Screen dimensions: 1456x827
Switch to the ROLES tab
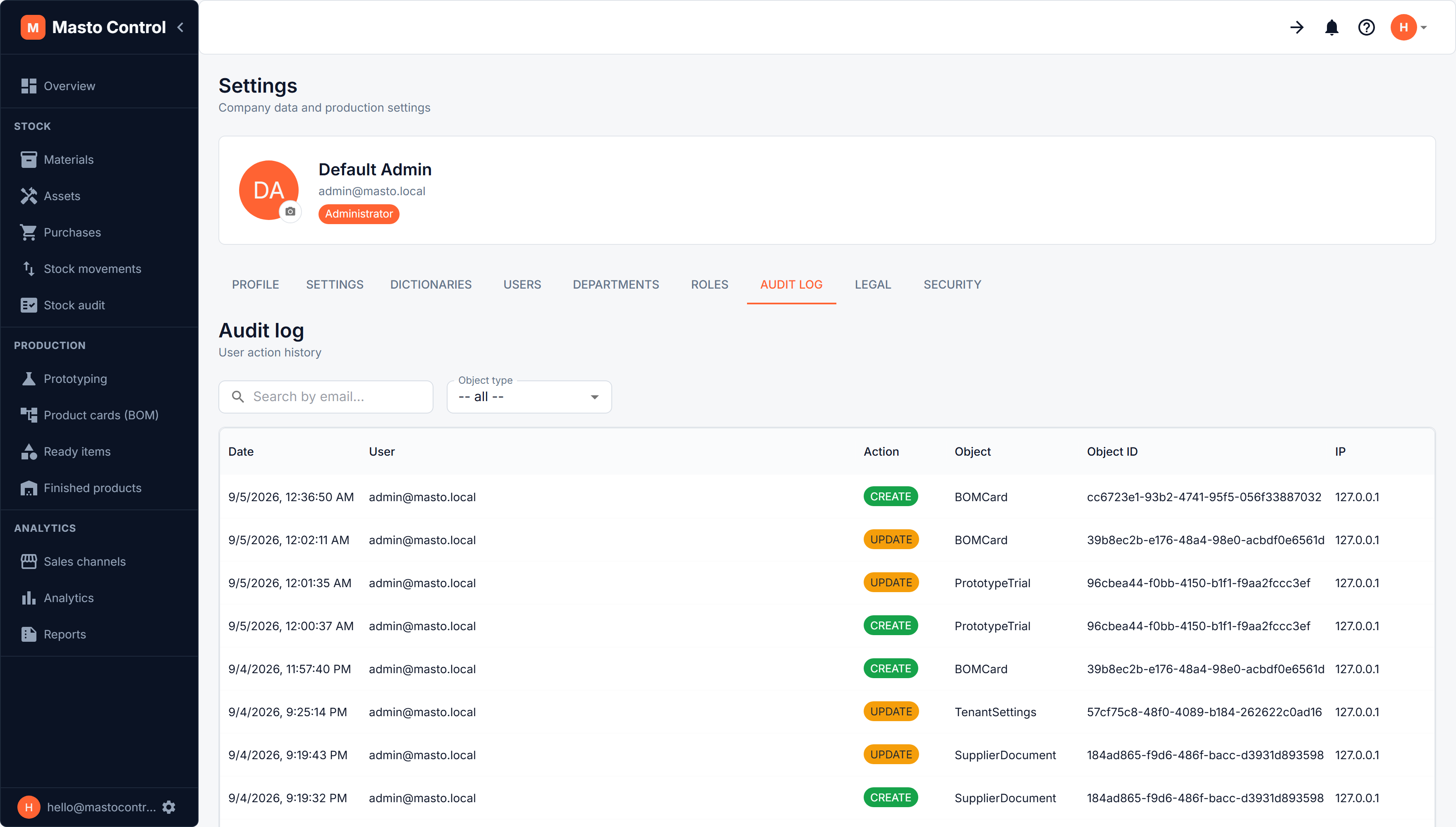[x=709, y=284]
